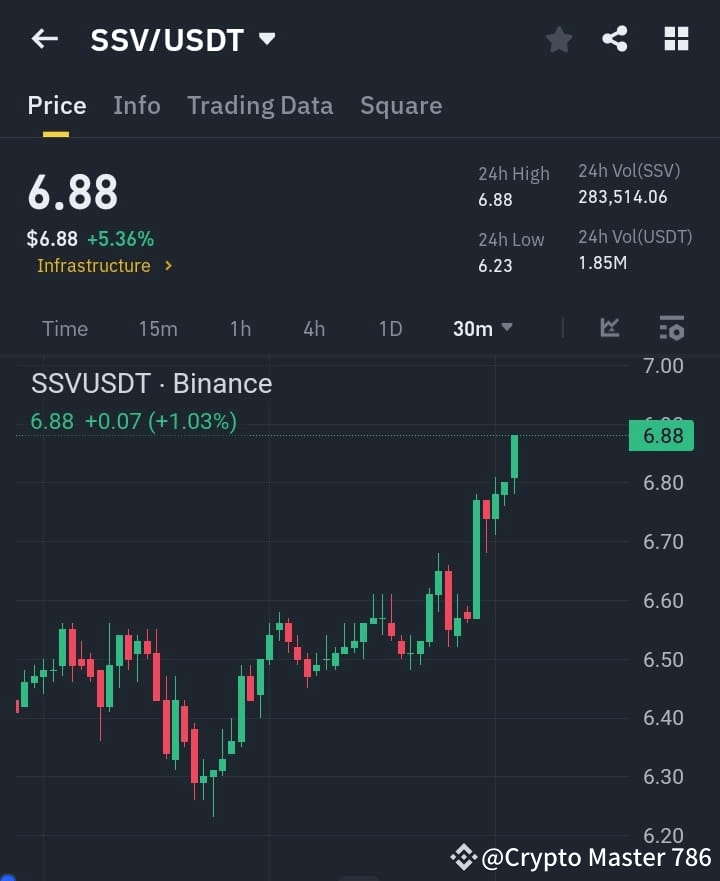Open the Trading Data tab
The width and height of the screenshot is (720, 881).
point(260,105)
